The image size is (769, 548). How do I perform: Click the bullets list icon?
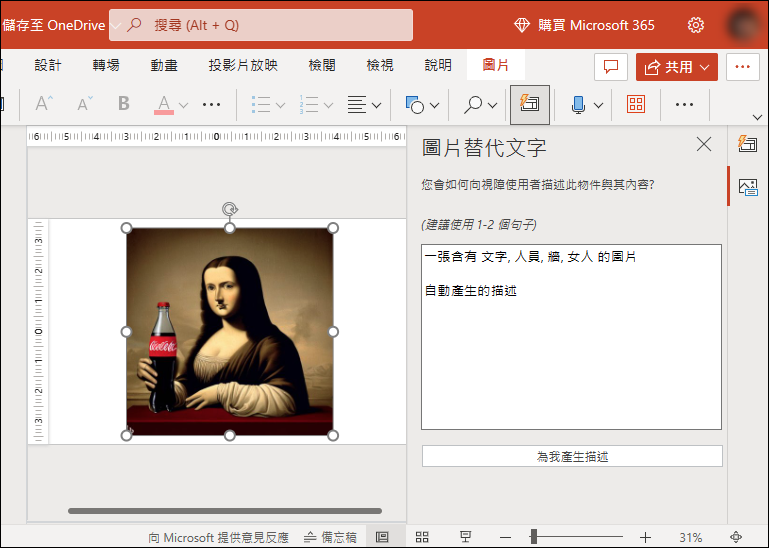tap(260, 104)
